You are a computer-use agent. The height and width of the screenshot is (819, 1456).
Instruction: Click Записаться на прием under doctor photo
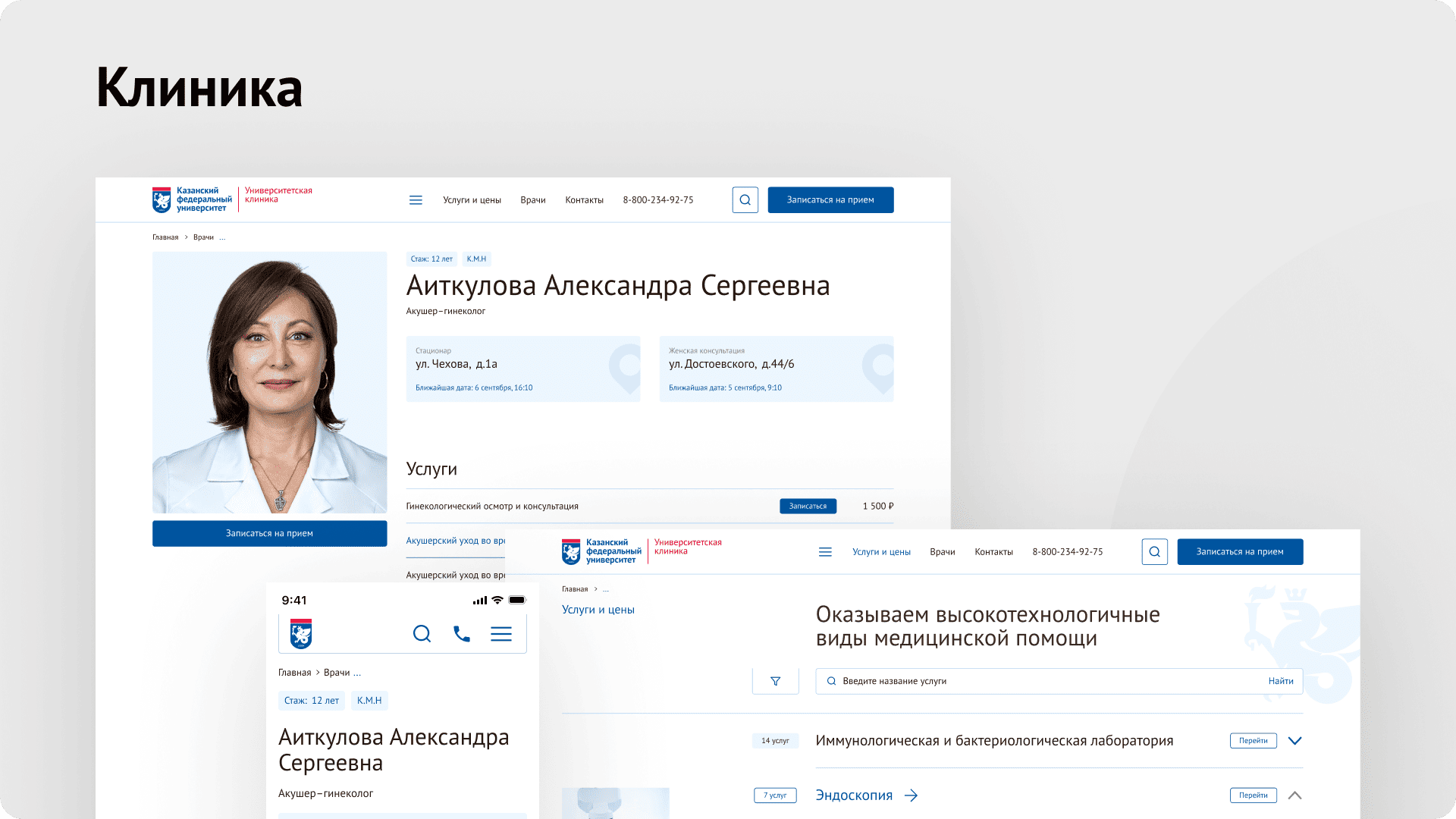pos(269,534)
